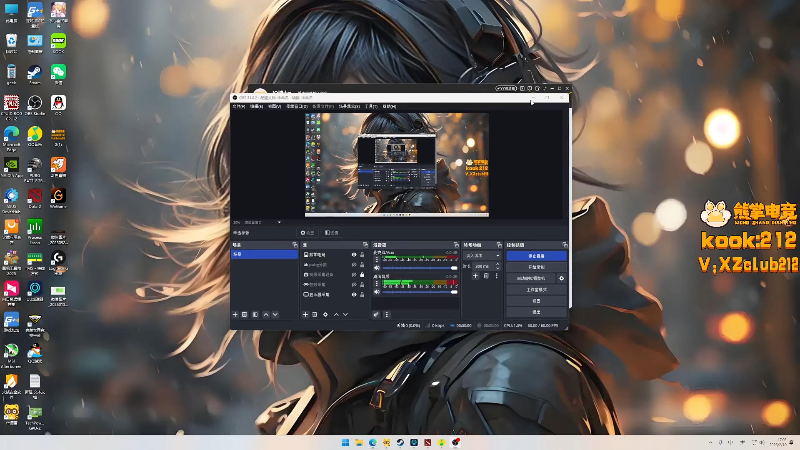Pop out the Scene Transitions dock panel
Viewport: 800px width, 450px height.
click(x=499, y=245)
